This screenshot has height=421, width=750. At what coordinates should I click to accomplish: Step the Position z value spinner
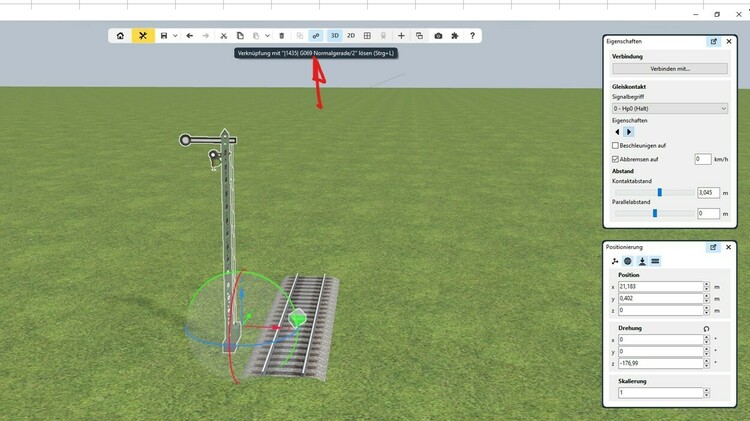706,310
